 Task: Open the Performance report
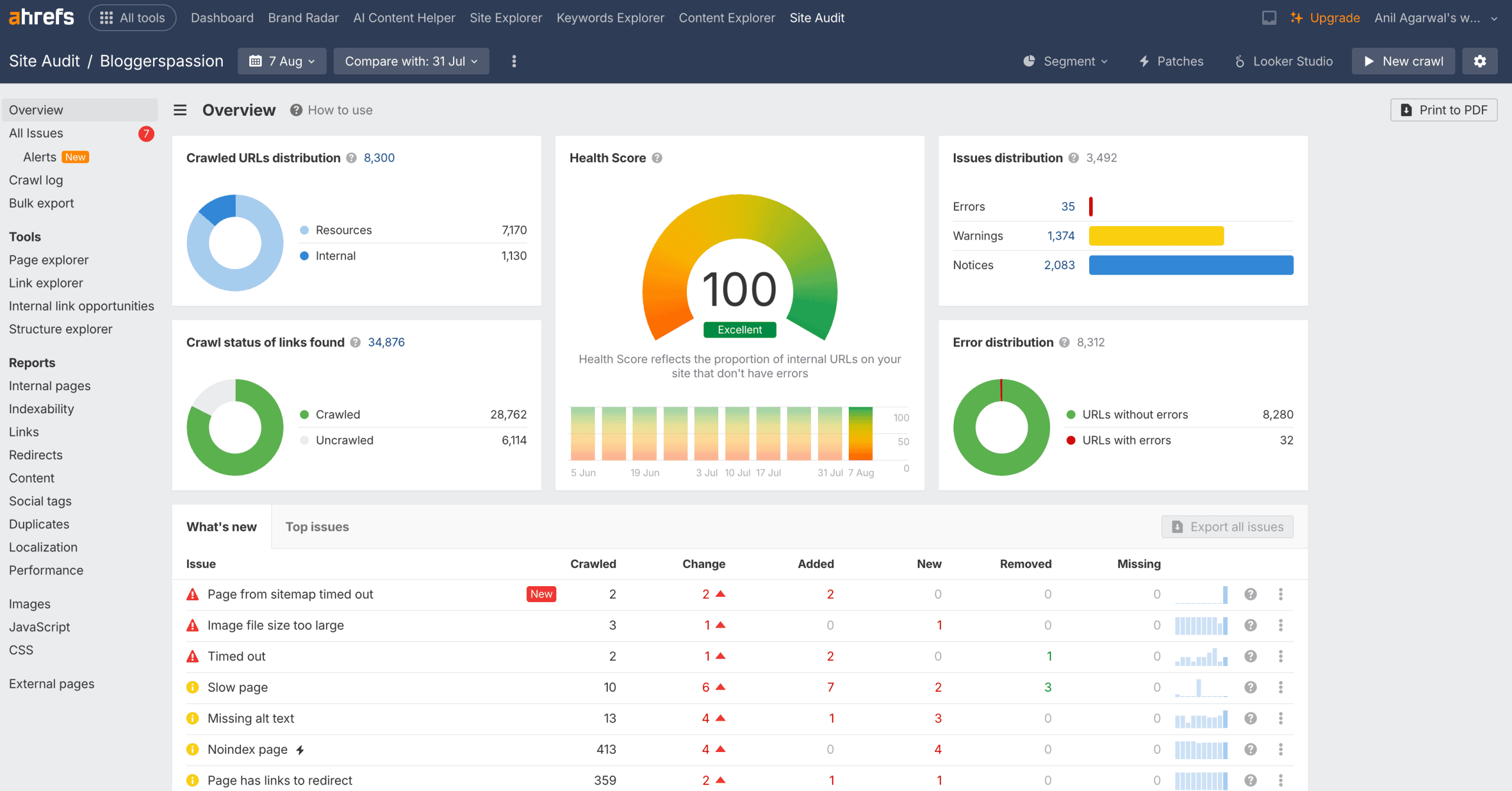tap(46, 570)
